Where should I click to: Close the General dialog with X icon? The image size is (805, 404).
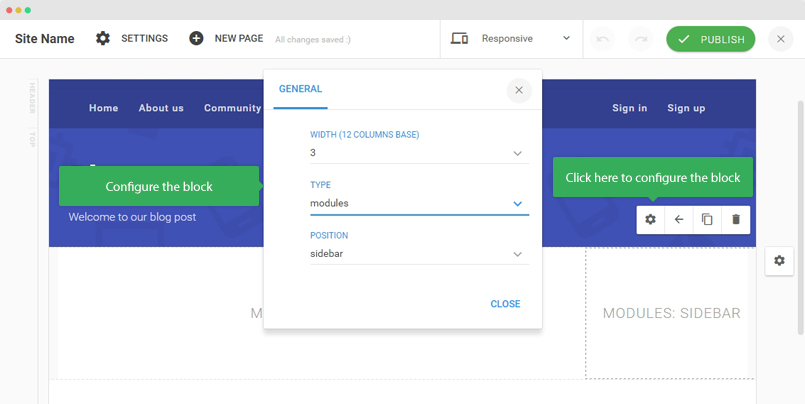point(518,90)
